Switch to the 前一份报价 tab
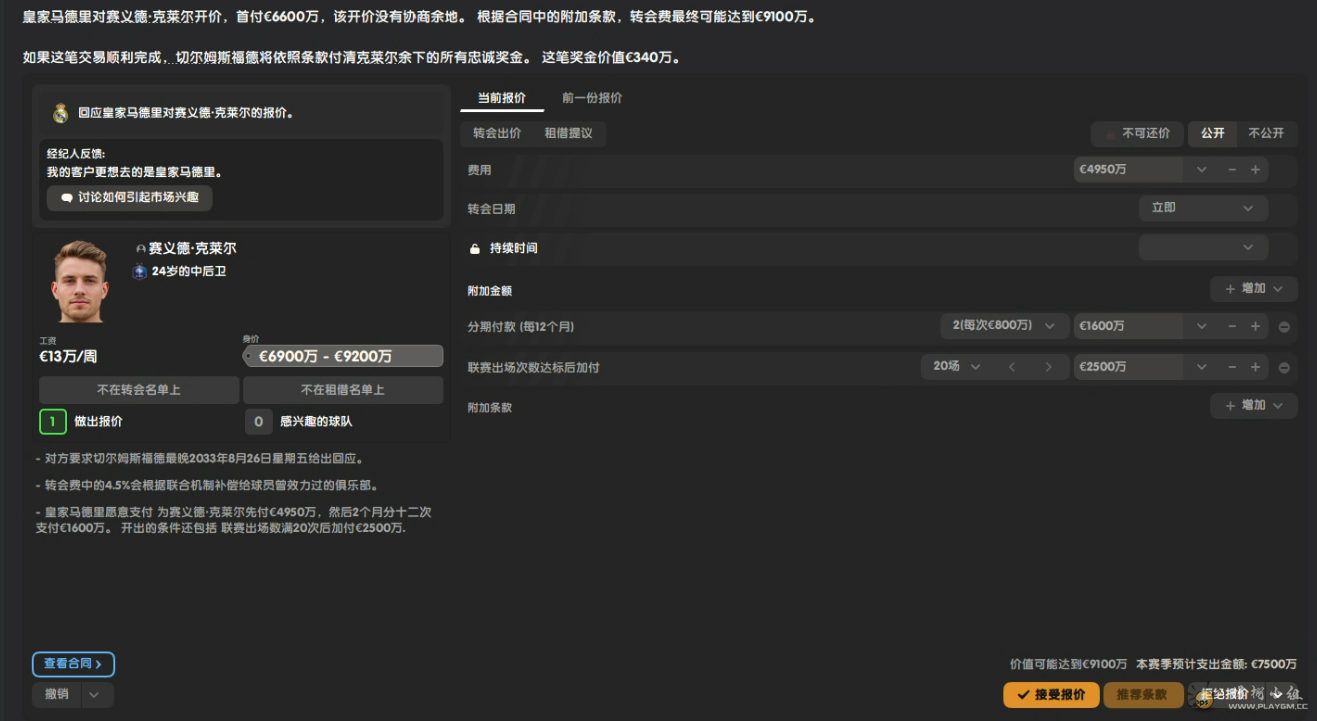Screen dimensions: 1317x721 pyautogui.click(x=592, y=98)
